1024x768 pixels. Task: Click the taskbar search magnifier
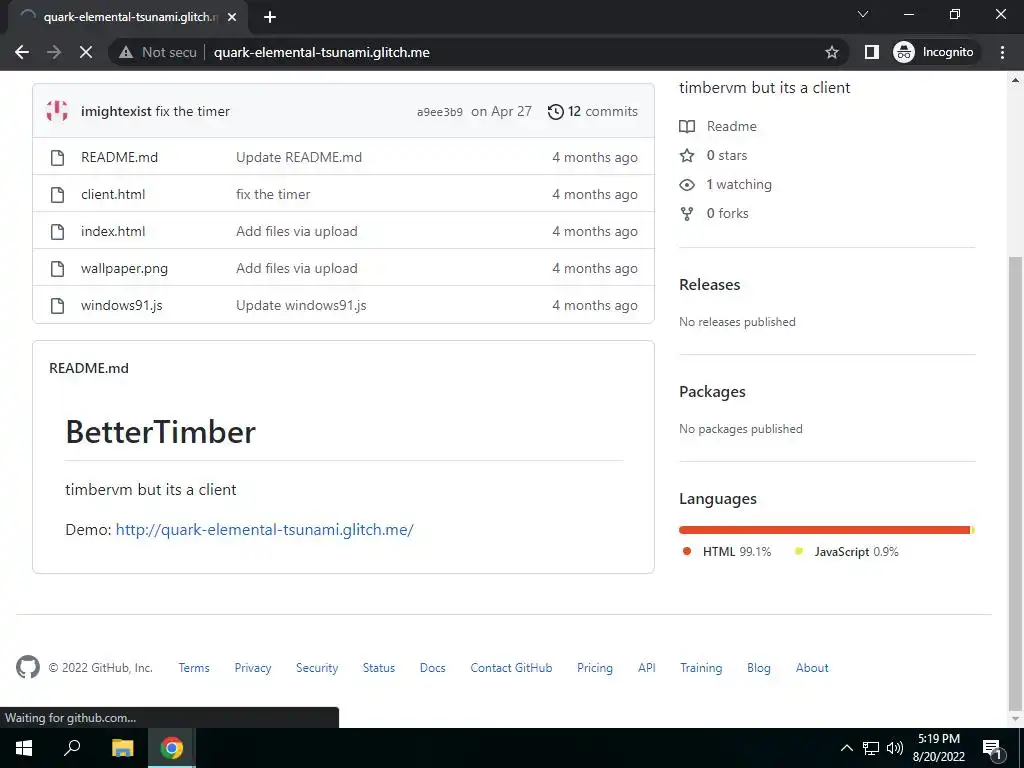[72, 748]
